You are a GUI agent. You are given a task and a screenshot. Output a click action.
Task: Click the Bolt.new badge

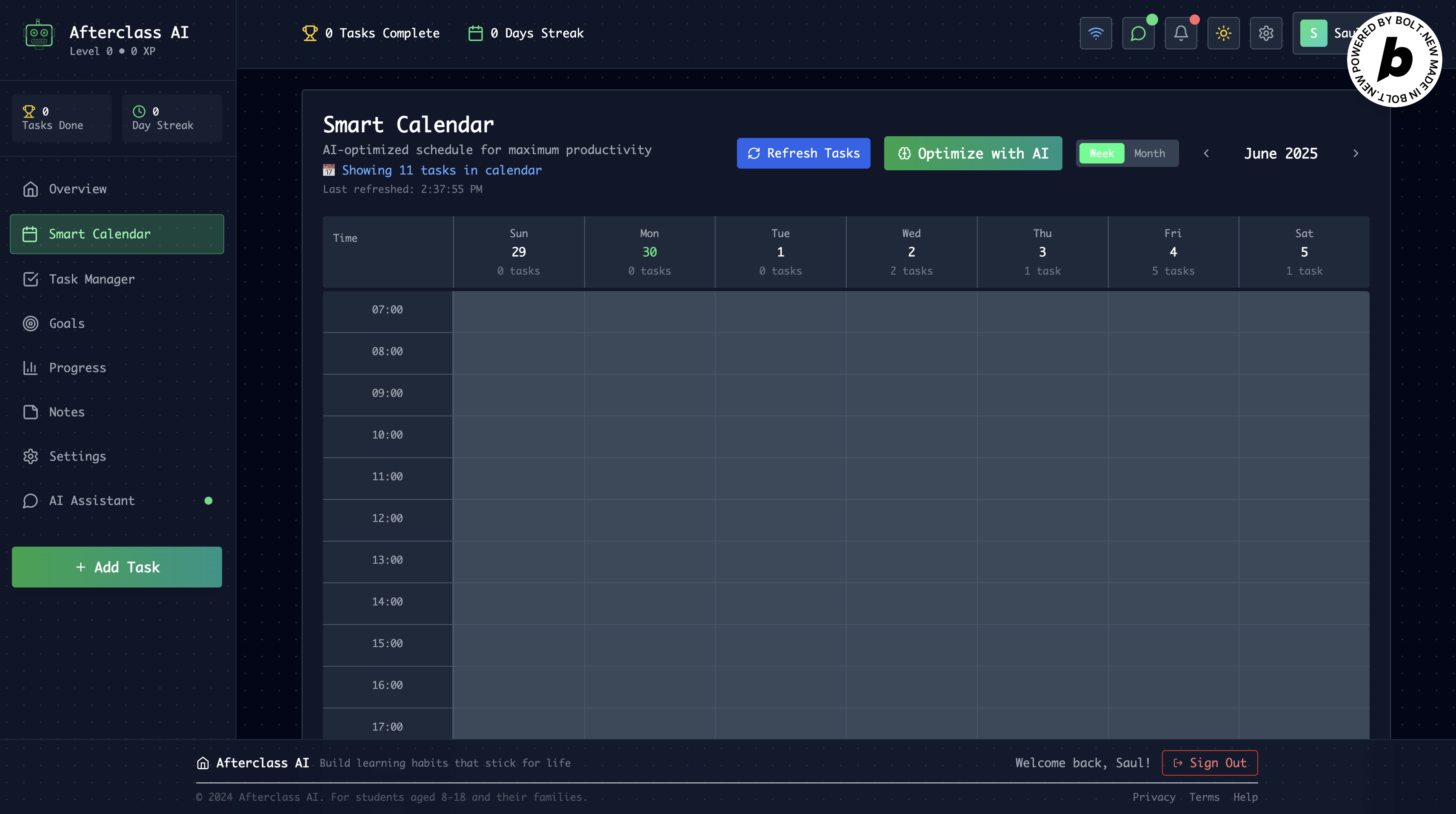[1394, 60]
